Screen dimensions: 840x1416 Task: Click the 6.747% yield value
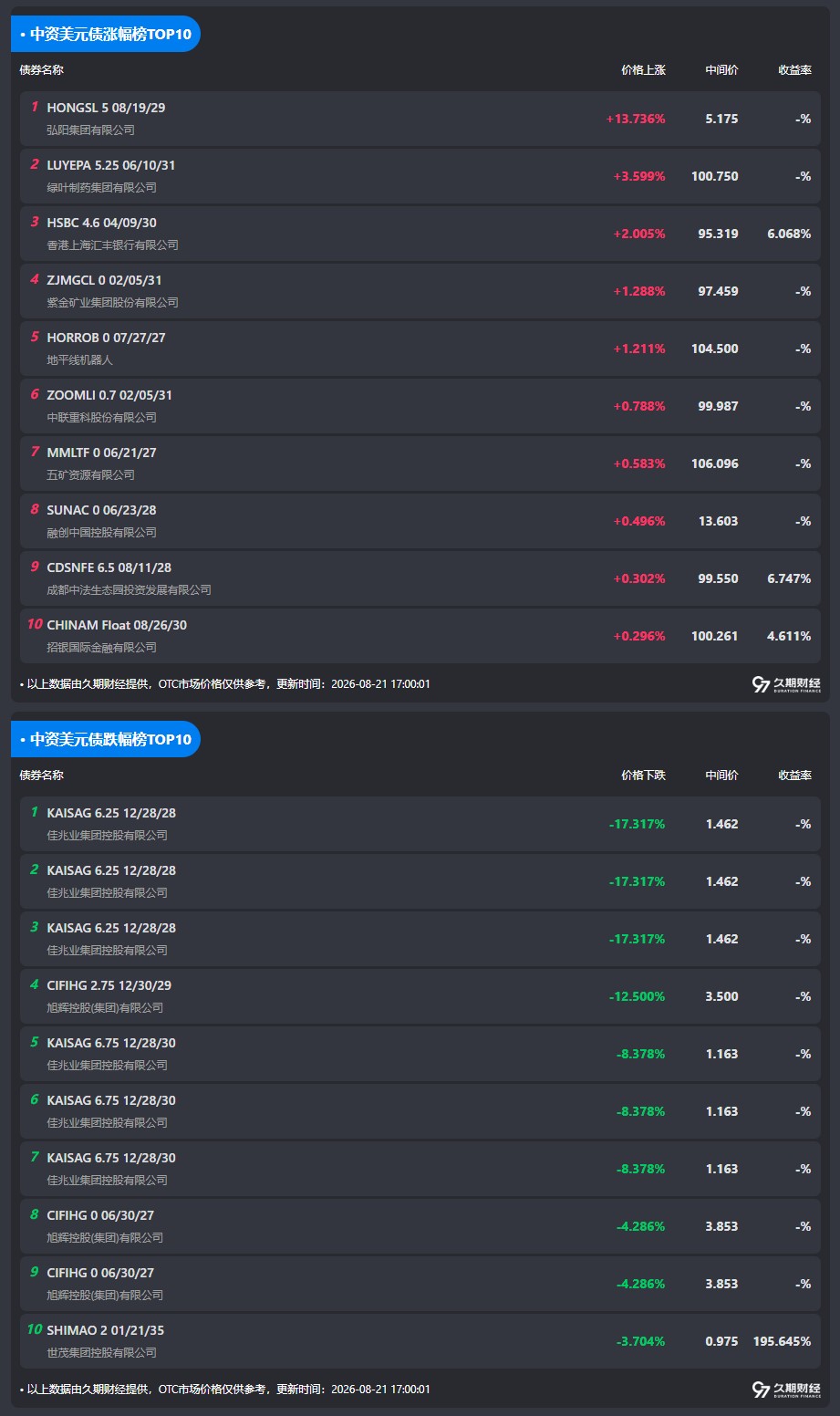pos(789,578)
